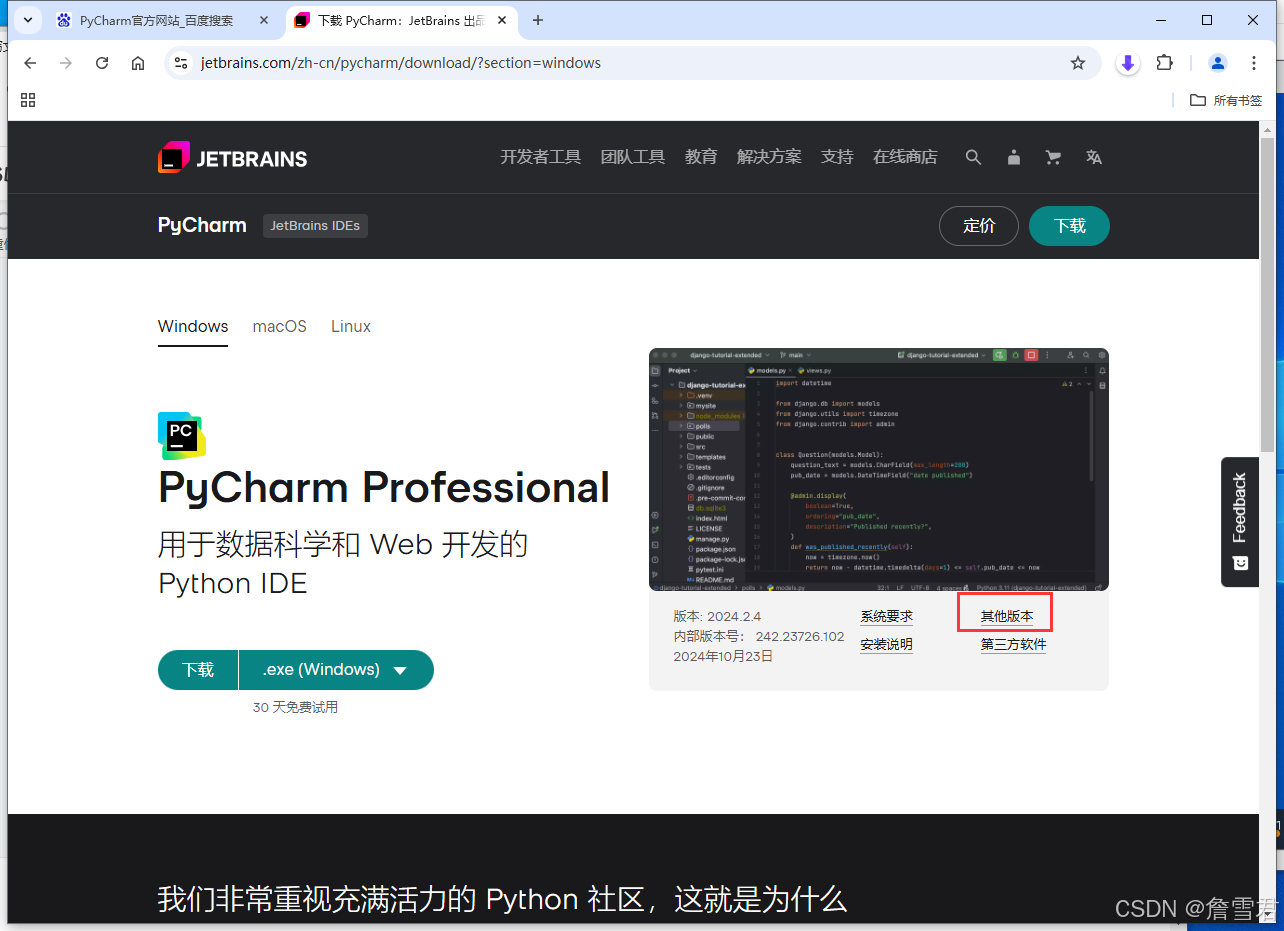Viewport: 1284px width, 931px height.
Task: Click the 30 天免费试用 text
Action: (x=295, y=707)
